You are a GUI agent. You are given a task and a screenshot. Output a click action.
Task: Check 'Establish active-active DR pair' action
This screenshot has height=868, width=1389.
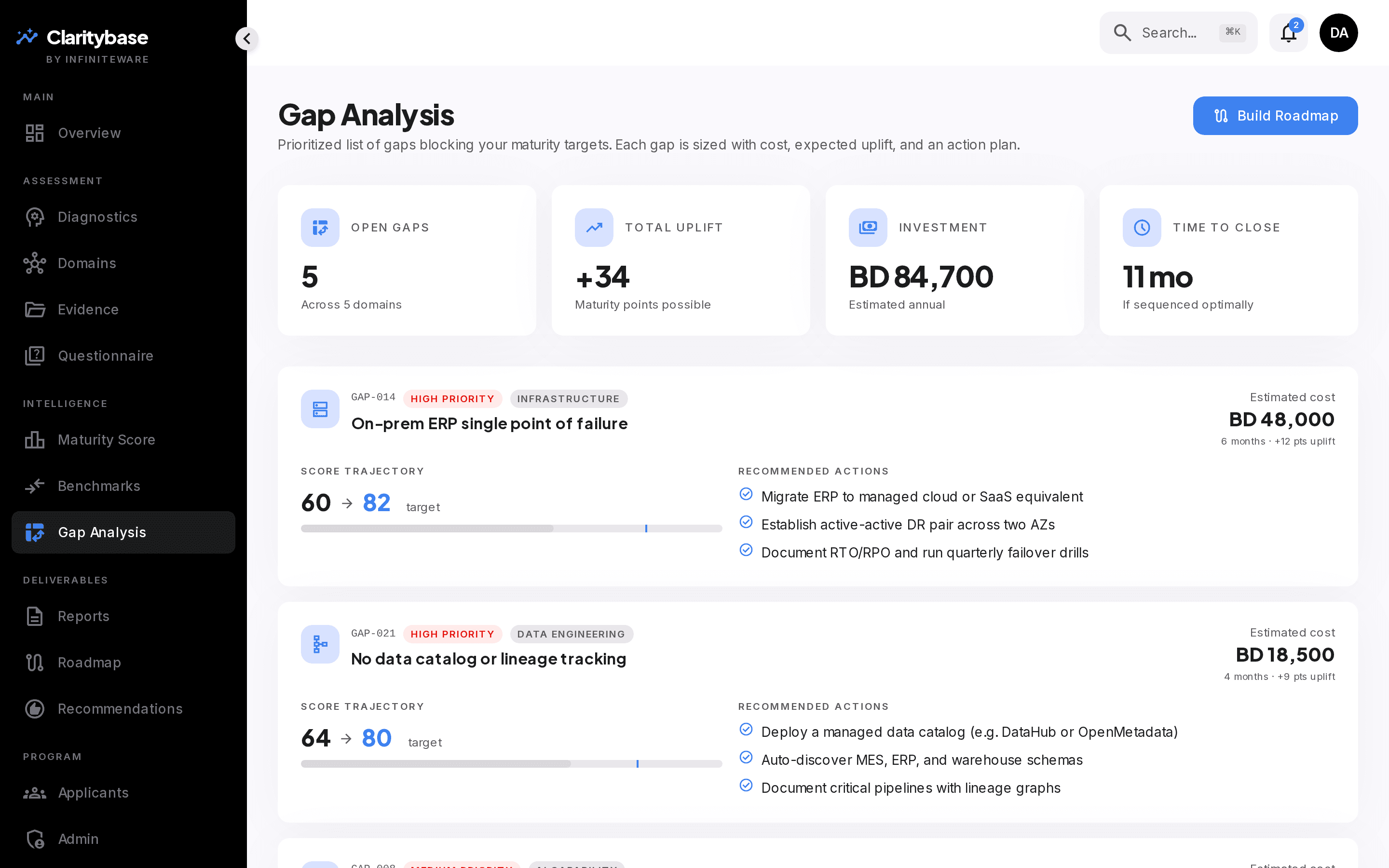[746, 522]
